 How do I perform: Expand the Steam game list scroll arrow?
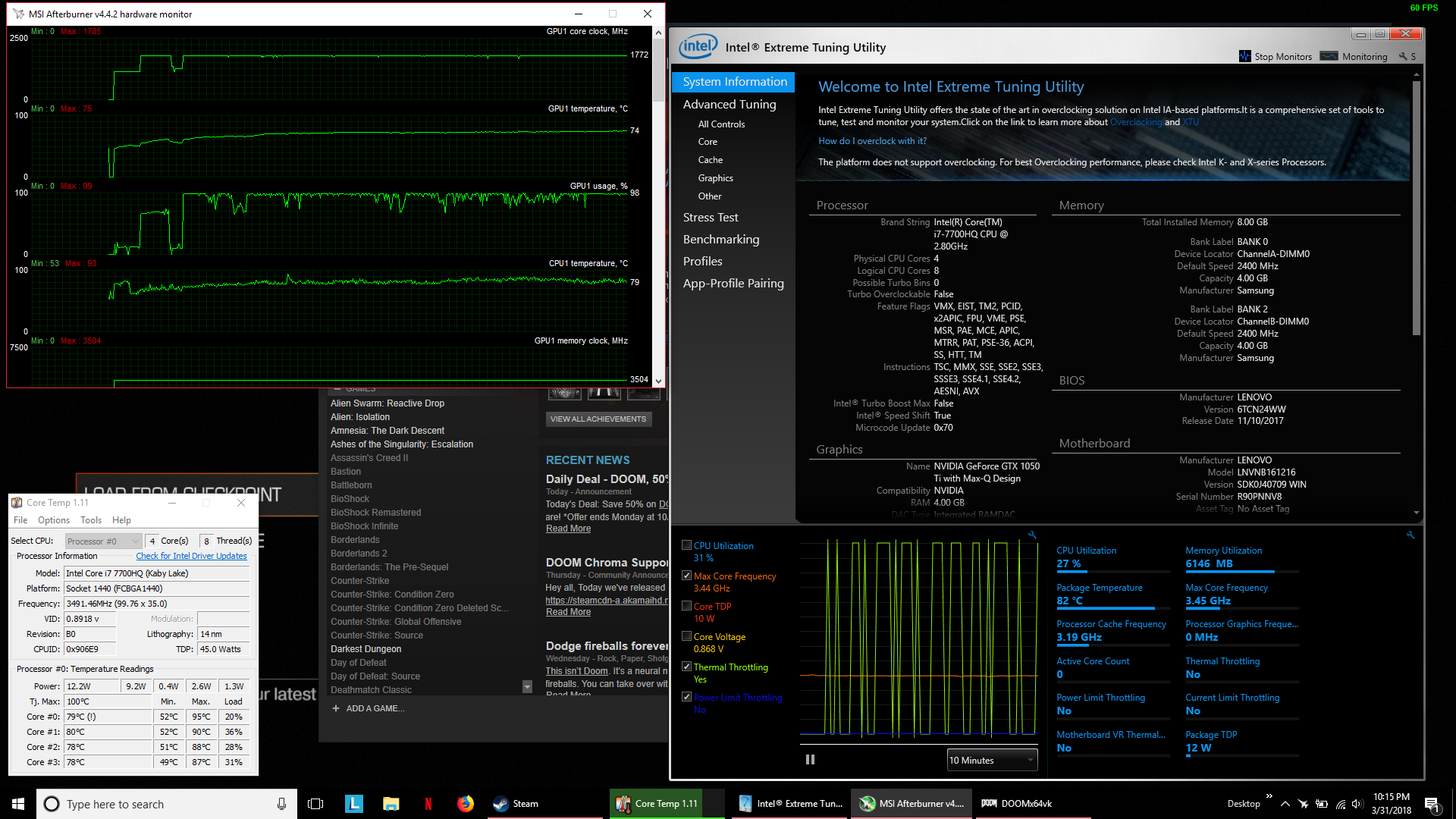tap(527, 687)
